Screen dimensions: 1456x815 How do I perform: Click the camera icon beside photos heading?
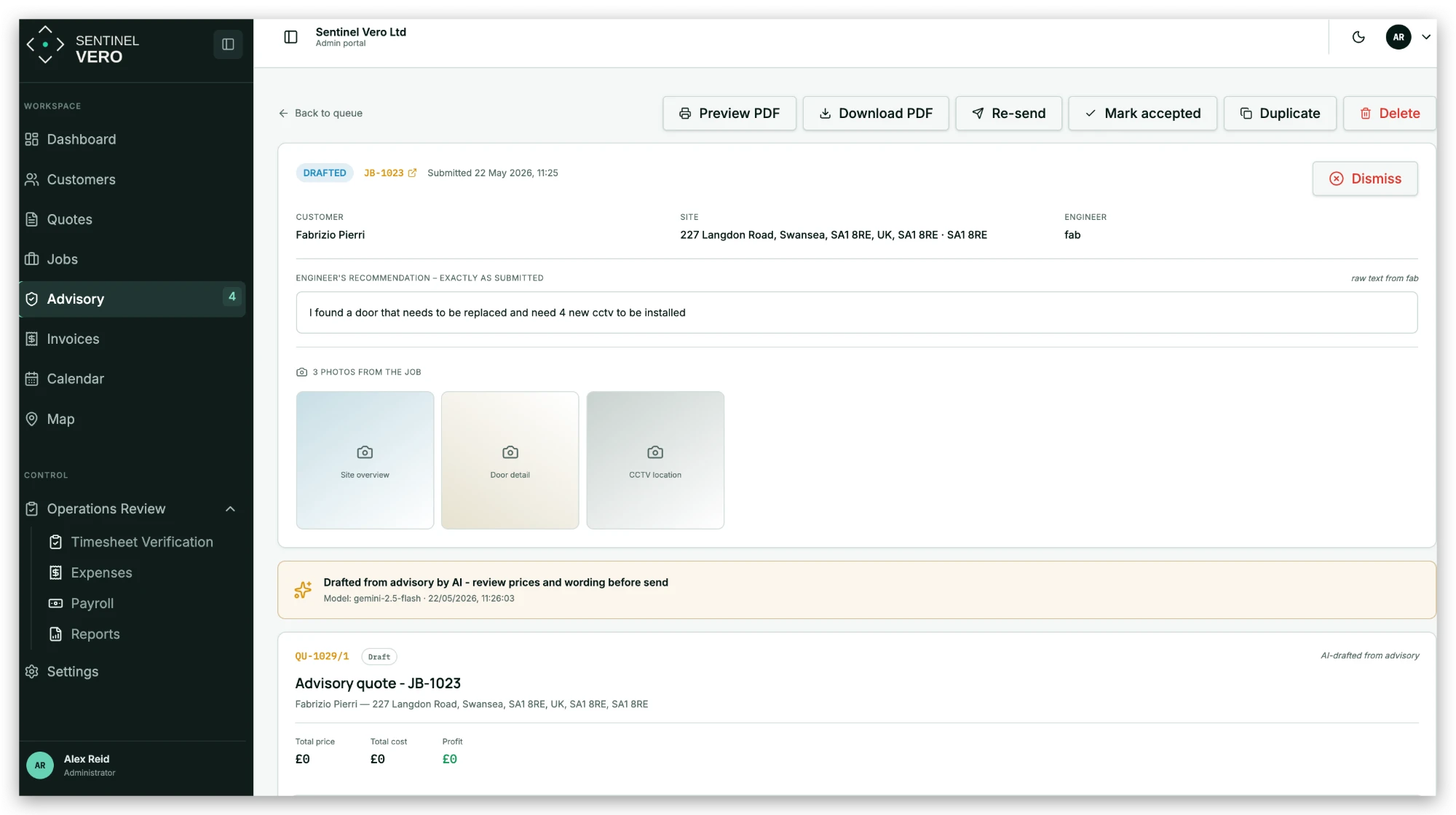tap(301, 371)
